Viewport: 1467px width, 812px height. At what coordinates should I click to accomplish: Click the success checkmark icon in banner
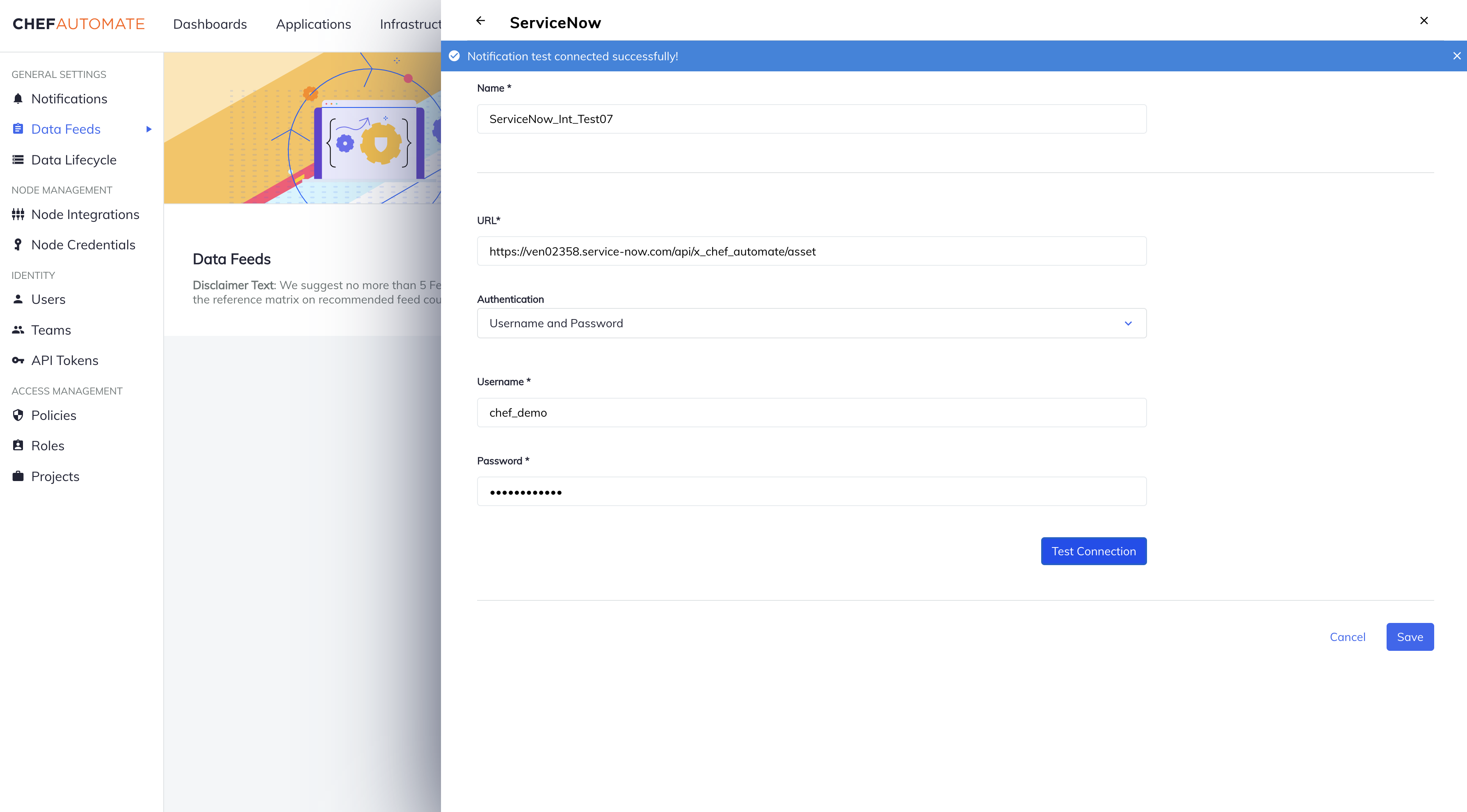pyautogui.click(x=454, y=56)
